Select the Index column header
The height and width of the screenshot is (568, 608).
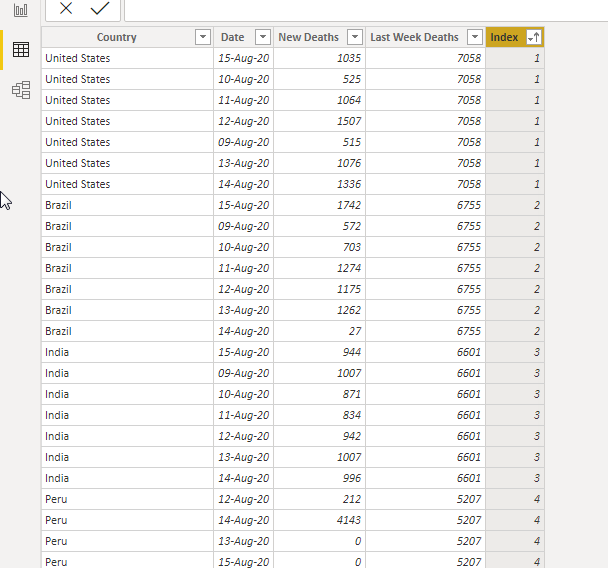click(x=504, y=37)
